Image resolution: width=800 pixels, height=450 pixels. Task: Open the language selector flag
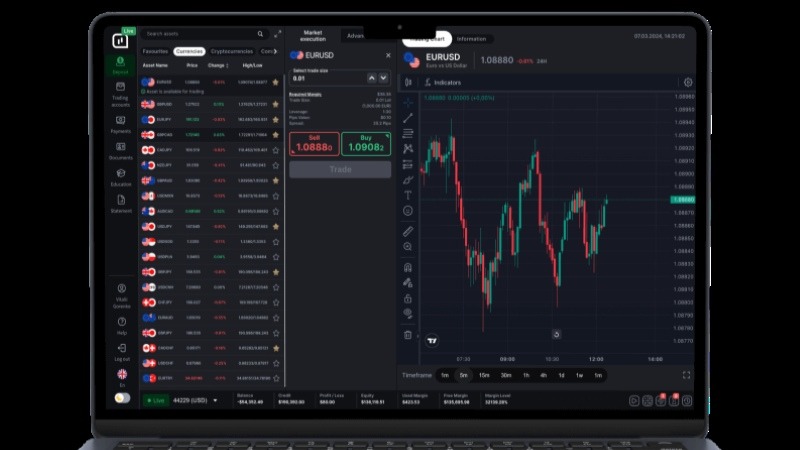pos(121,374)
